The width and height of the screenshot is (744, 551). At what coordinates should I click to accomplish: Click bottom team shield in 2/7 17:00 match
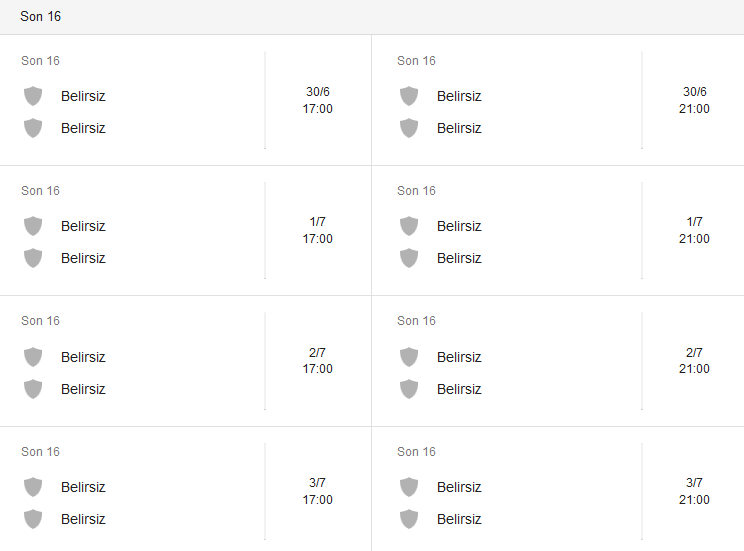point(33,389)
